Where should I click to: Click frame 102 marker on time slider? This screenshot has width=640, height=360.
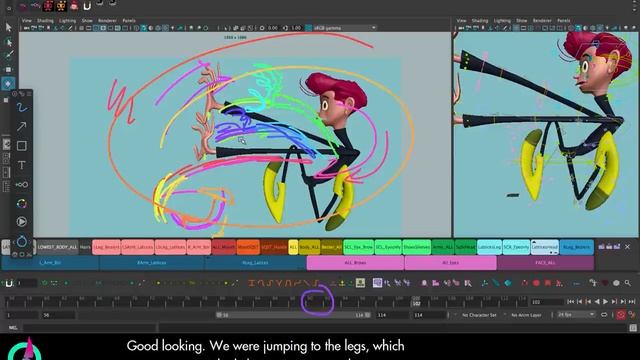pyautogui.click(x=416, y=302)
